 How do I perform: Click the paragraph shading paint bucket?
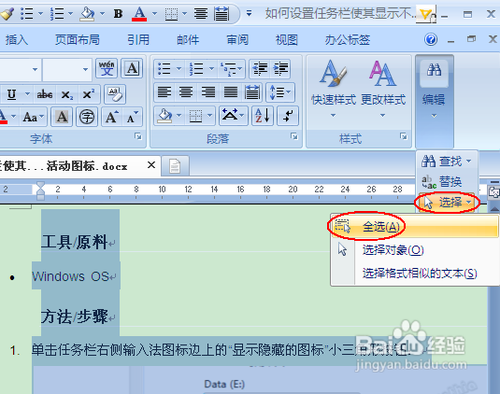[x=165, y=116]
